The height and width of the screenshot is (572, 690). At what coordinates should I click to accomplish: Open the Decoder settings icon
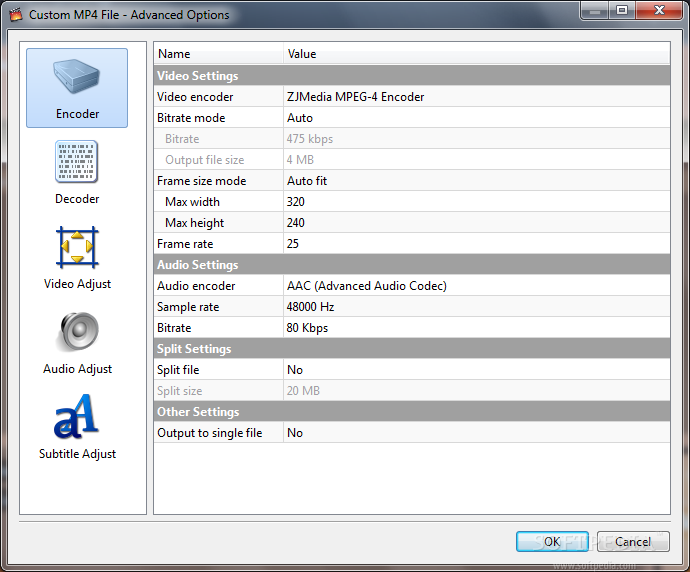[77, 162]
